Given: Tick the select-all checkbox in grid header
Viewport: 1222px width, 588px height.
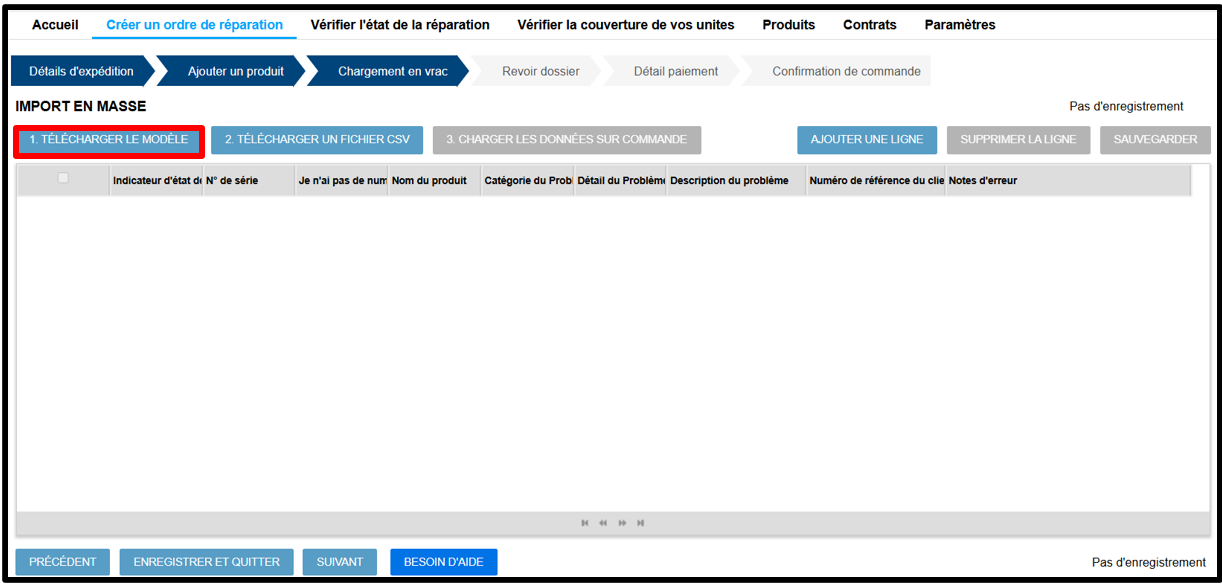Looking at the screenshot, I should coord(63,178).
